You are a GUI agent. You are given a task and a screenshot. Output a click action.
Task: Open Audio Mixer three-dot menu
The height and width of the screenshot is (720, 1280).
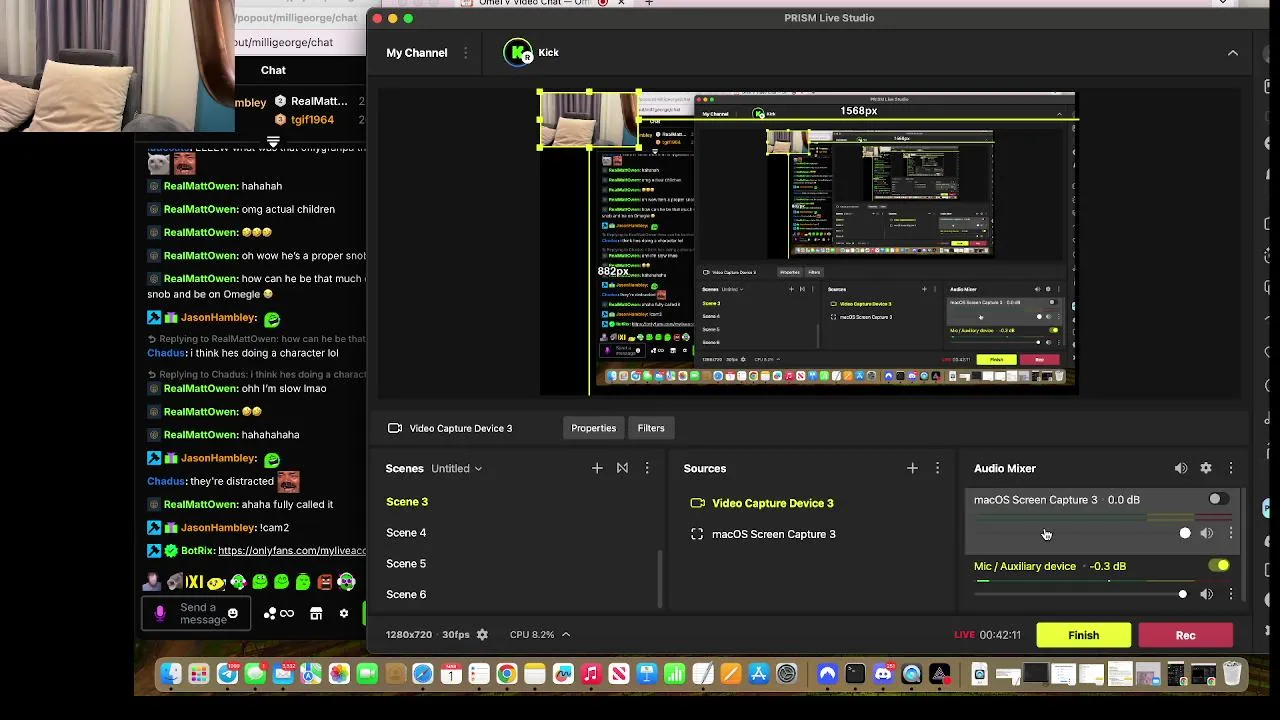[x=1231, y=468]
